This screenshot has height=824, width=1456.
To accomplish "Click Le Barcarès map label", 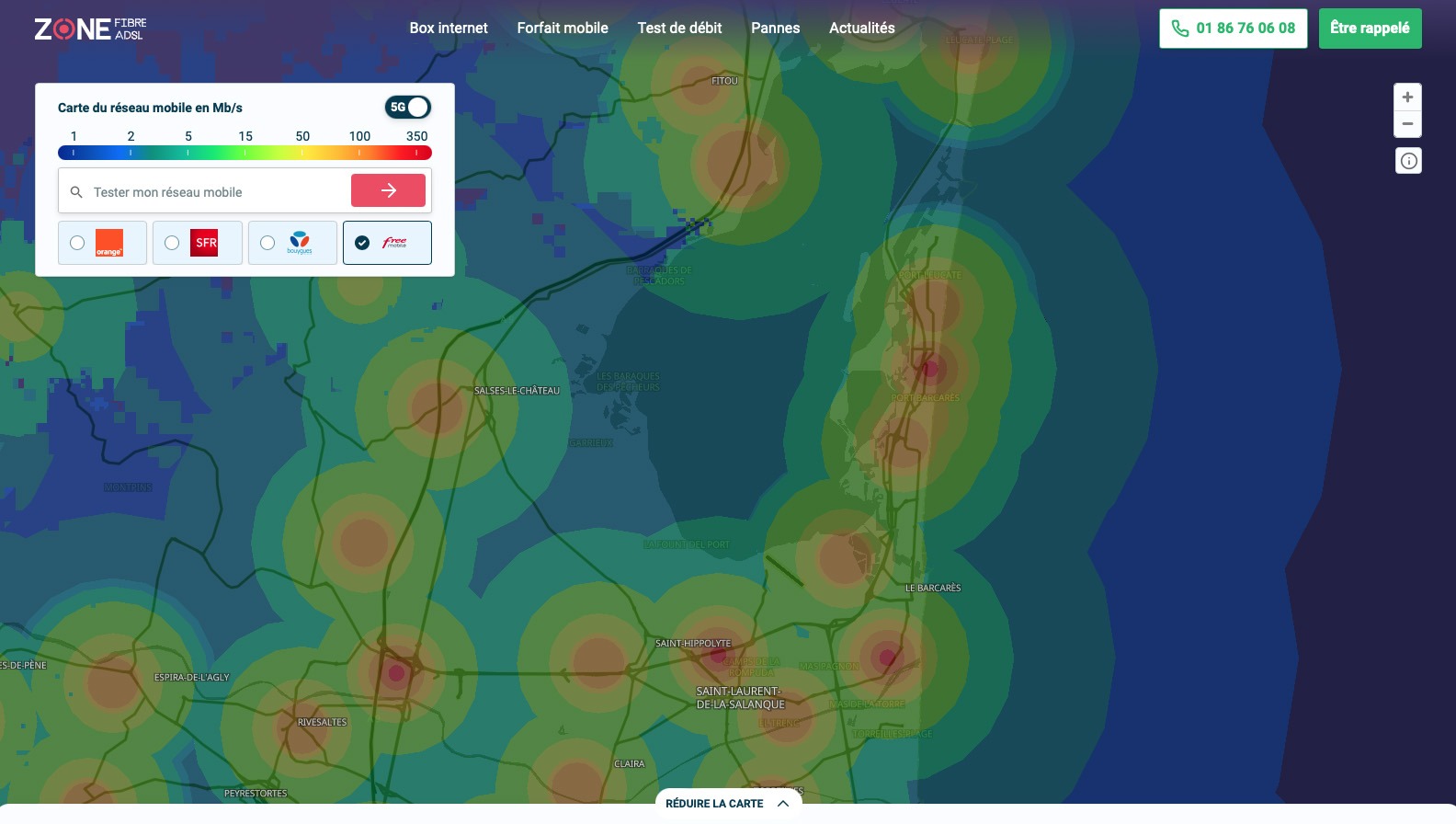I will coord(933,588).
